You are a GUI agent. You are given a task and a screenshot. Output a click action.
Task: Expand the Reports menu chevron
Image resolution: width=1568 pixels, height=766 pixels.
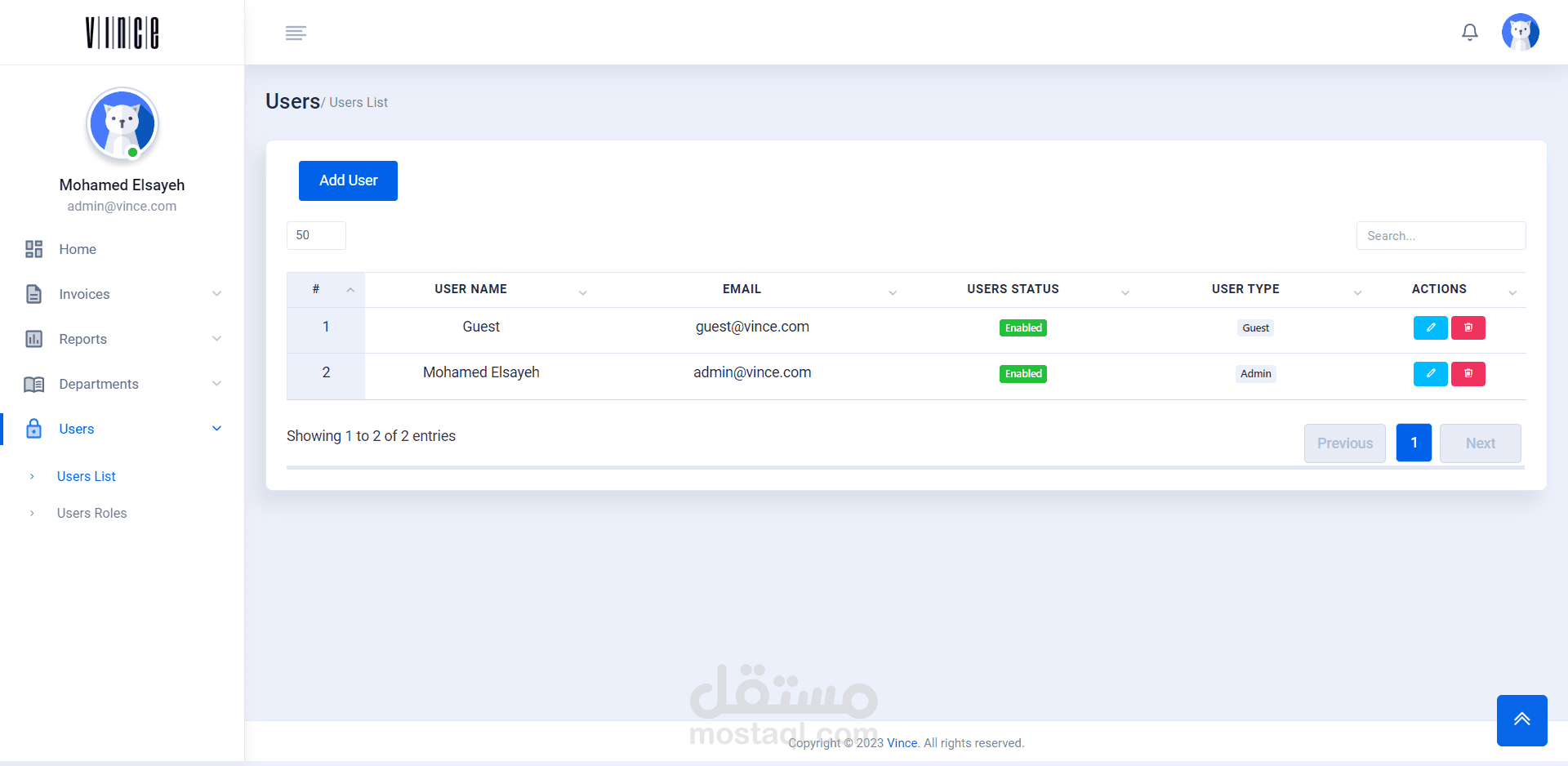216,339
